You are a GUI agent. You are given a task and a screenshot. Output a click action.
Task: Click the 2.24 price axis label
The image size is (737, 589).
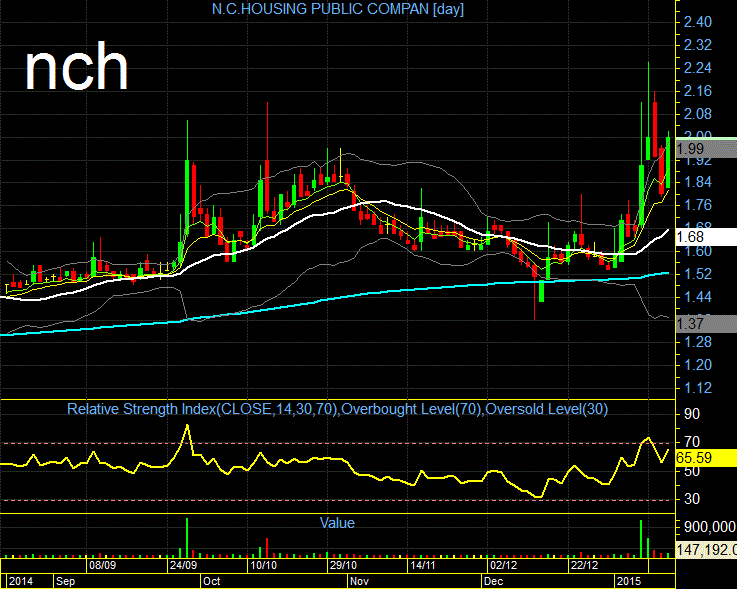click(x=698, y=68)
